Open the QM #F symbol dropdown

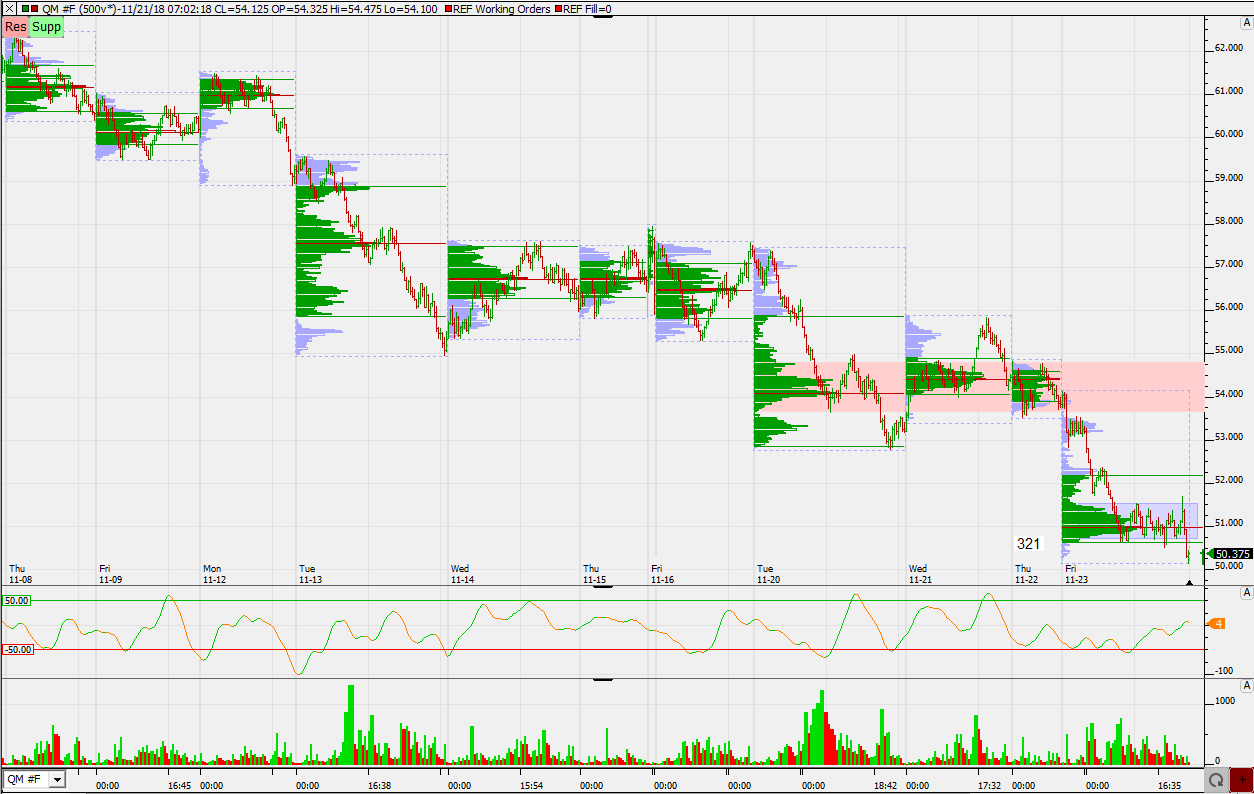[x=57, y=779]
